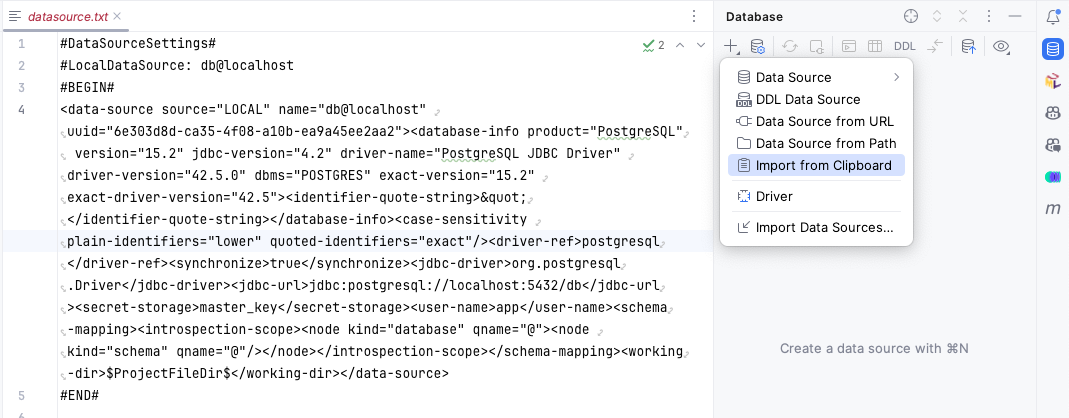Click the #END# line
The width and height of the screenshot is (1069, 418).
(x=80, y=395)
